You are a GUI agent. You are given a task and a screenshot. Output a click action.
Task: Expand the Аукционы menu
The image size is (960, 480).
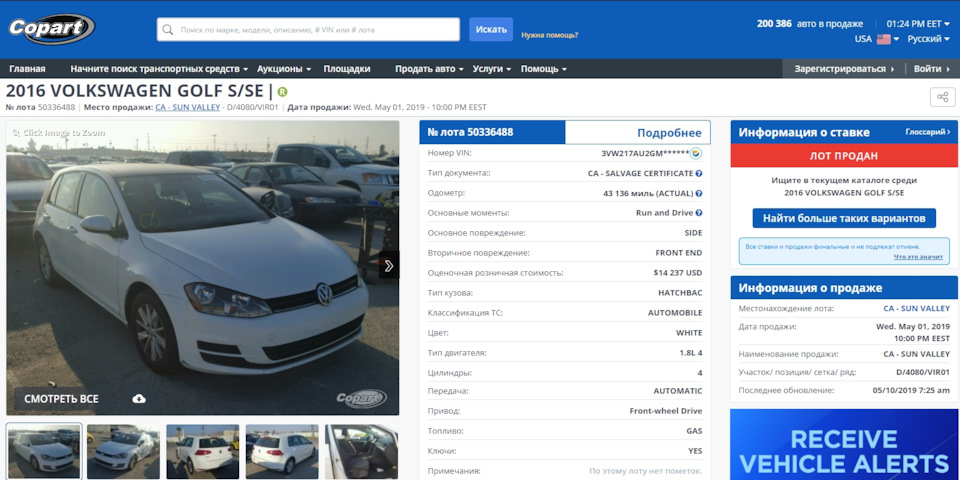point(284,69)
